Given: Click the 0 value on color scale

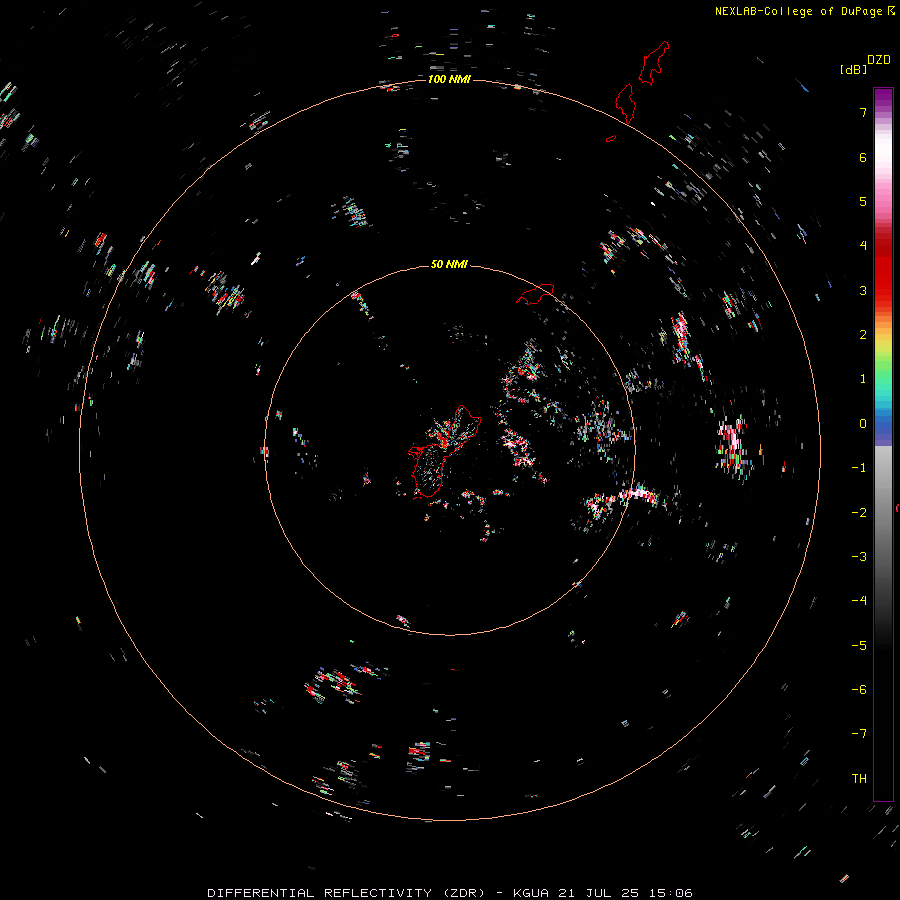Looking at the screenshot, I should (x=863, y=423).
